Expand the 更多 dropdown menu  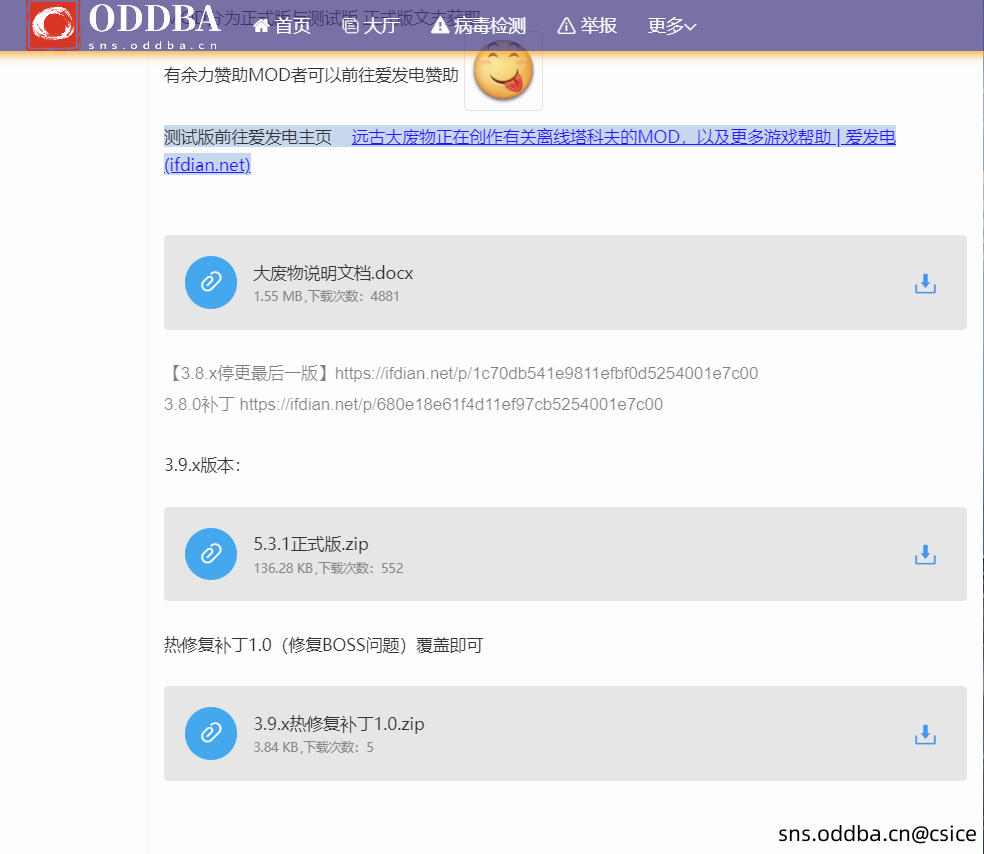tap(670, 26)
